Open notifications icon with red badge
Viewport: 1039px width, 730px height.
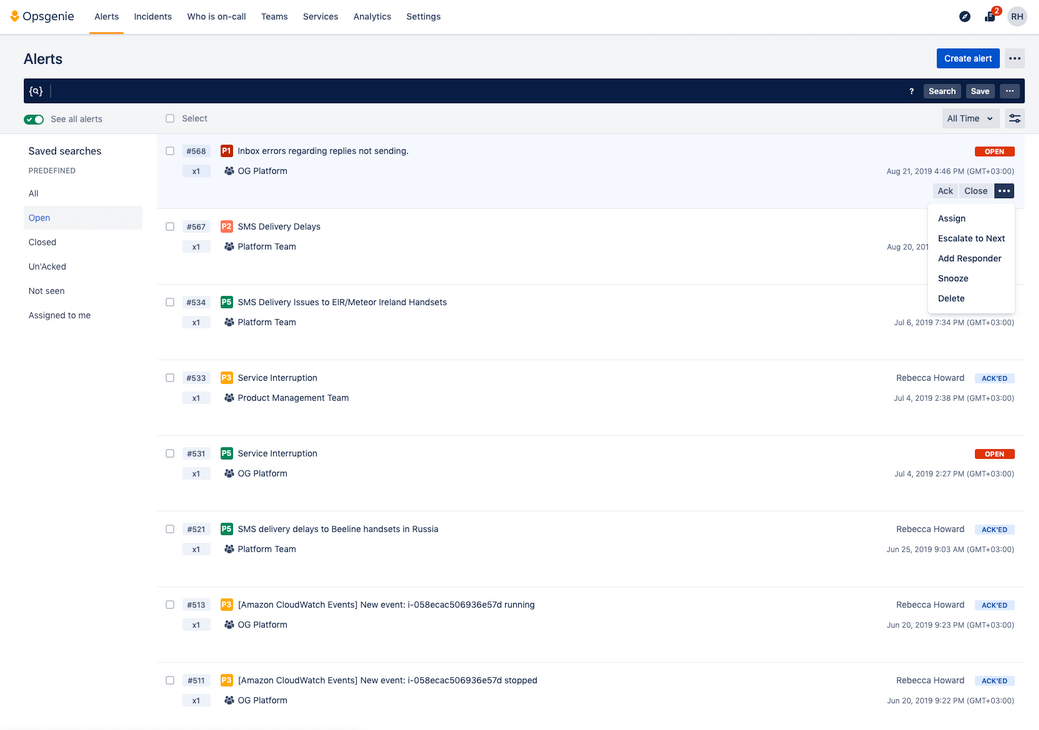coord(990,17)
